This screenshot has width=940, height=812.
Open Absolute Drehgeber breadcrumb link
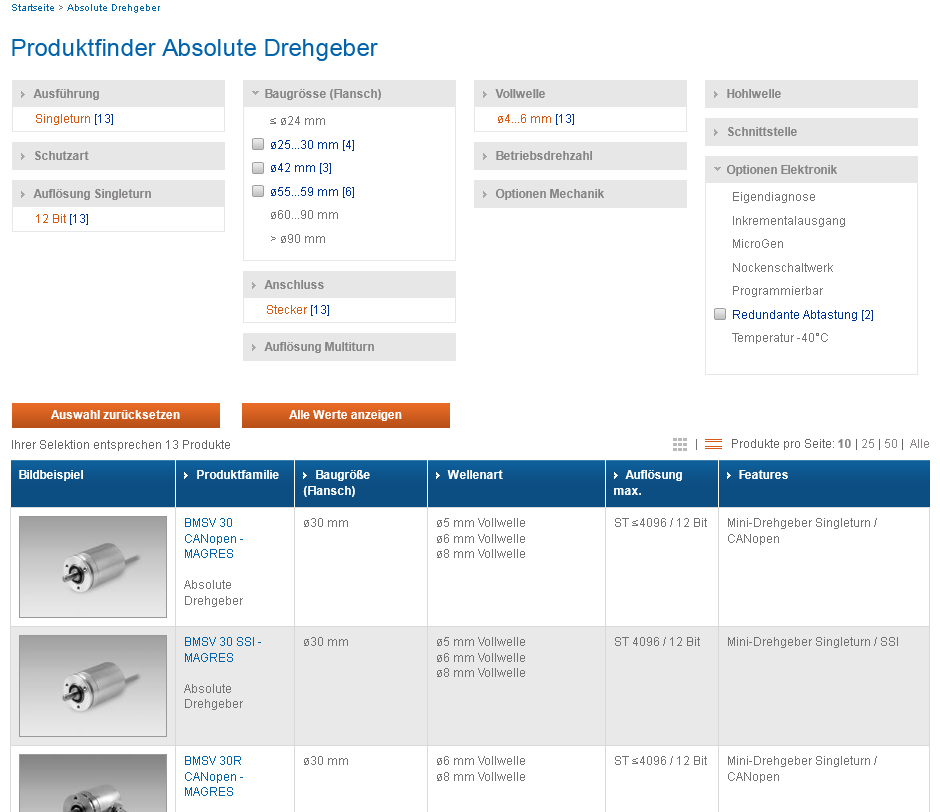(x=114, y=8)
